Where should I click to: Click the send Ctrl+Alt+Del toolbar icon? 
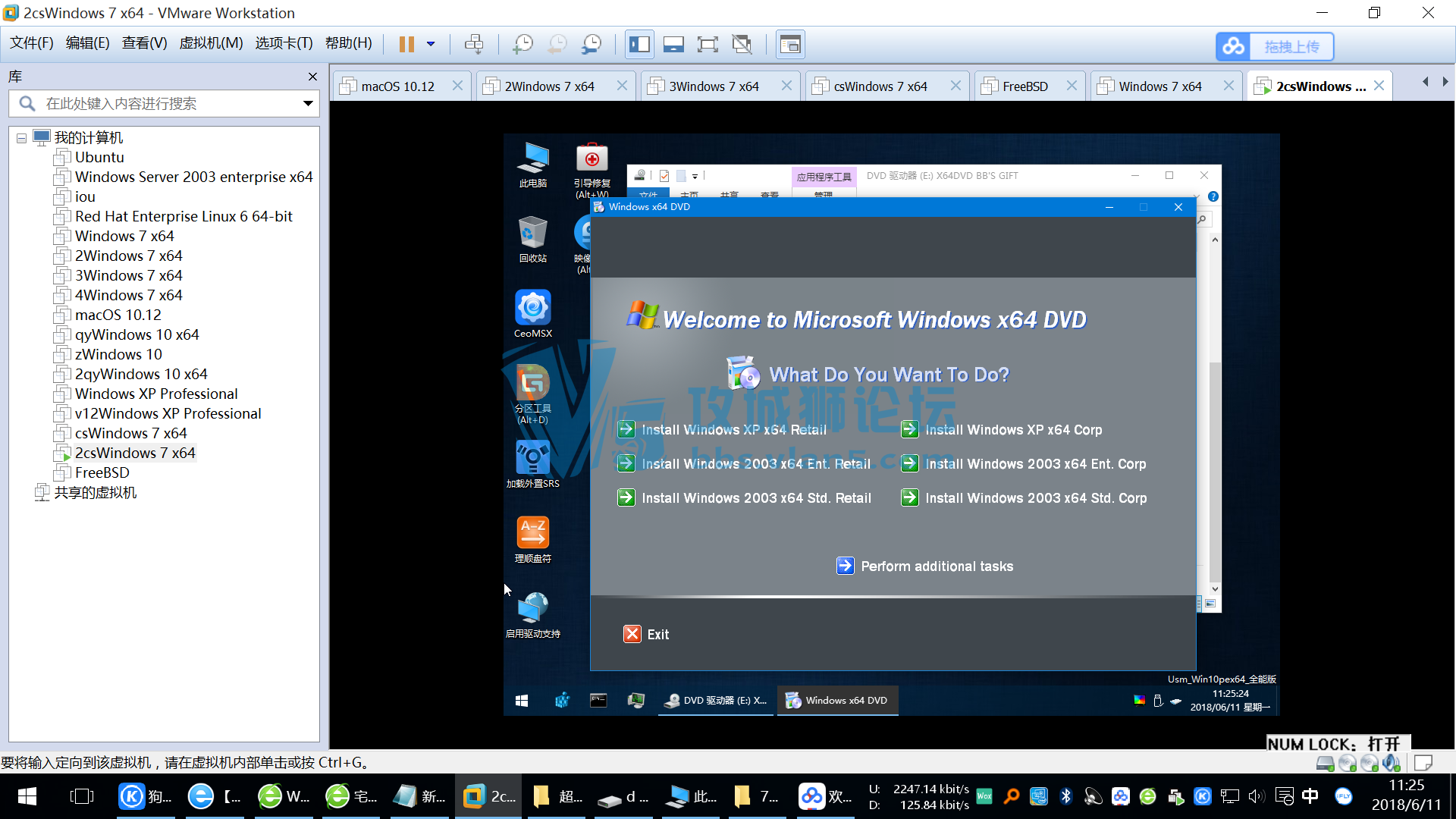pyautogui.click(x=474, y=44)
